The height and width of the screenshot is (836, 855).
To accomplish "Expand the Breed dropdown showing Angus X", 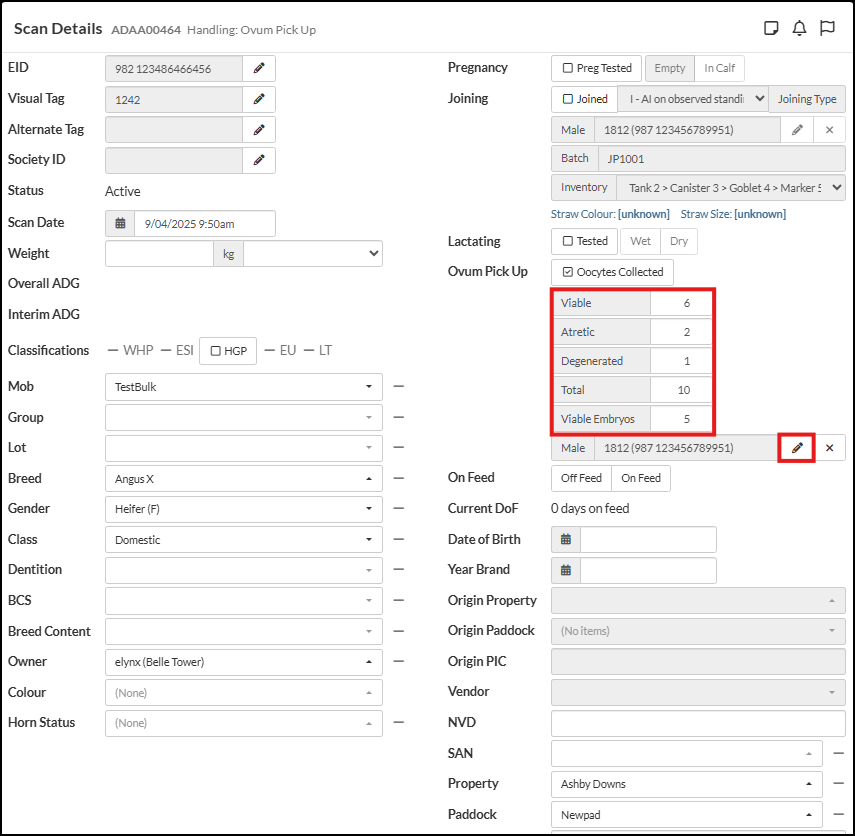I will pyautogui.click(x=243, y=479).
